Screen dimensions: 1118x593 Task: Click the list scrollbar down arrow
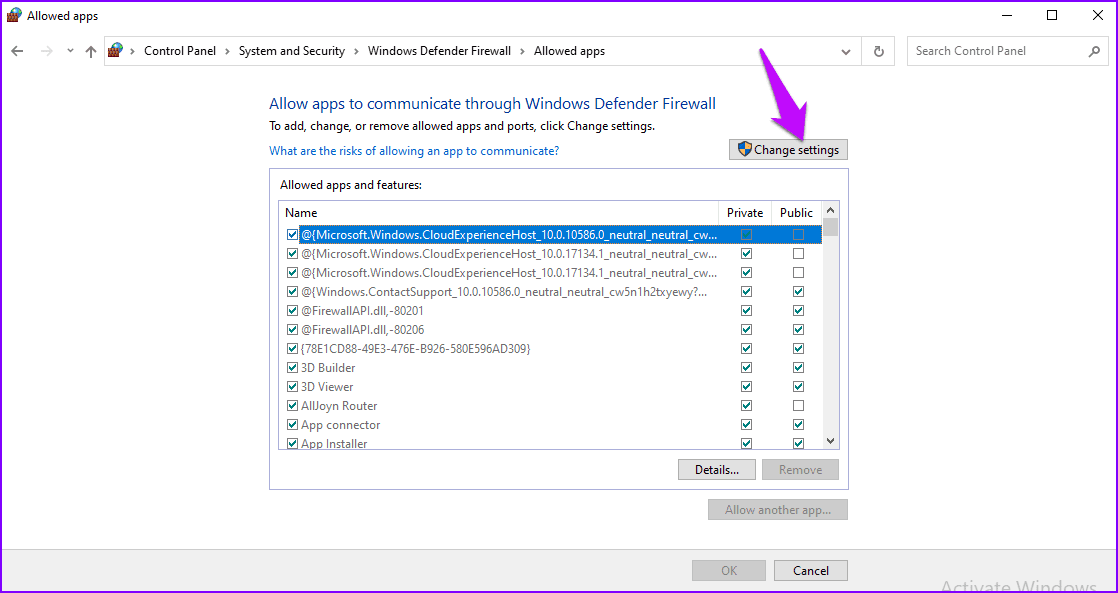830,441
